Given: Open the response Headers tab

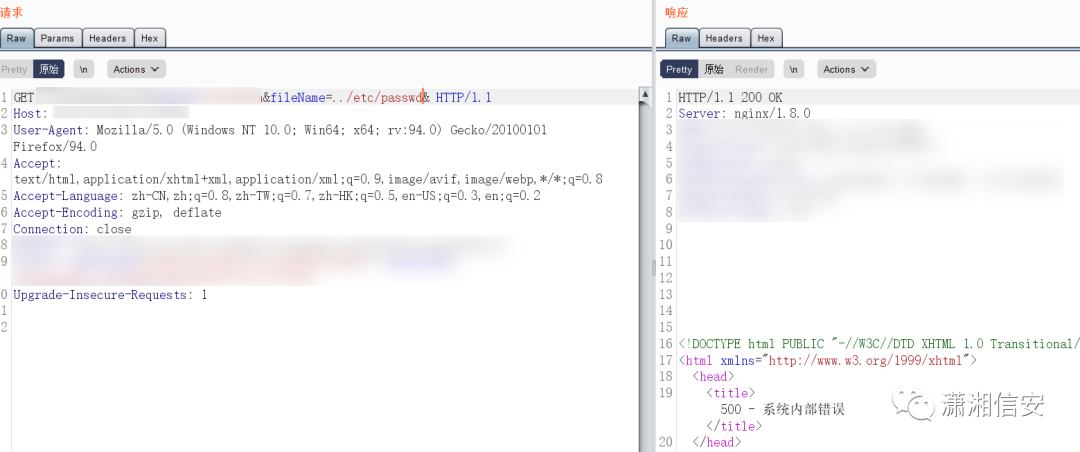Looking at the screenshot, I should tap(724, 39).
